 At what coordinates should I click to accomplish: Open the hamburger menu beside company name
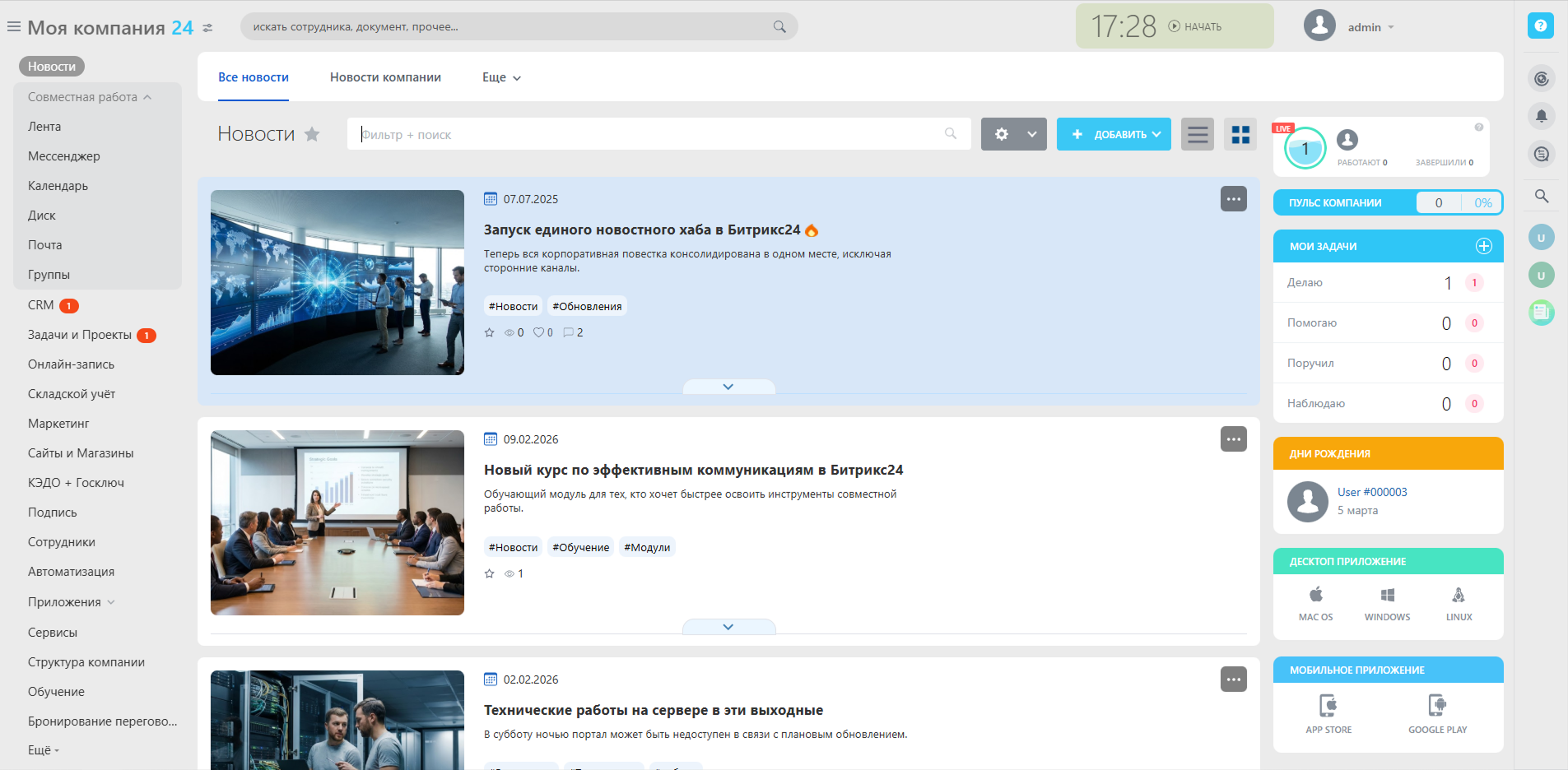pos(14,27)
